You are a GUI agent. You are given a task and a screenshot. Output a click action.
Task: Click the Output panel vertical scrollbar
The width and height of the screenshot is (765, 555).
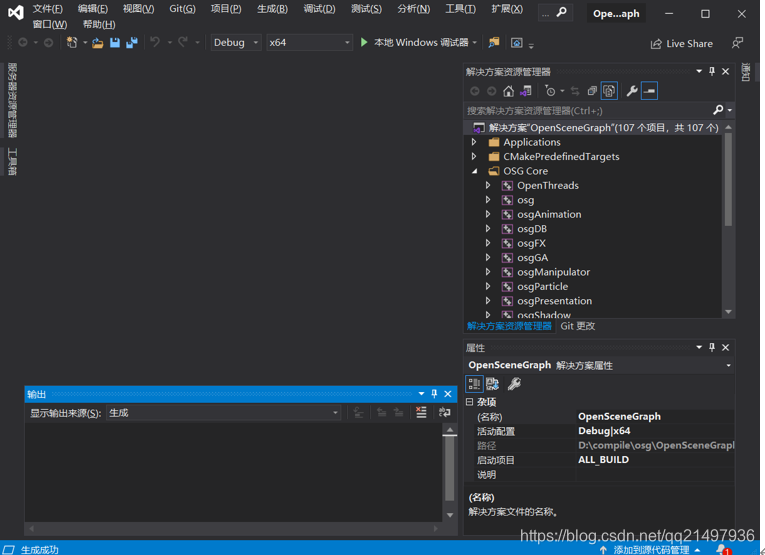[x=450, y=468]
